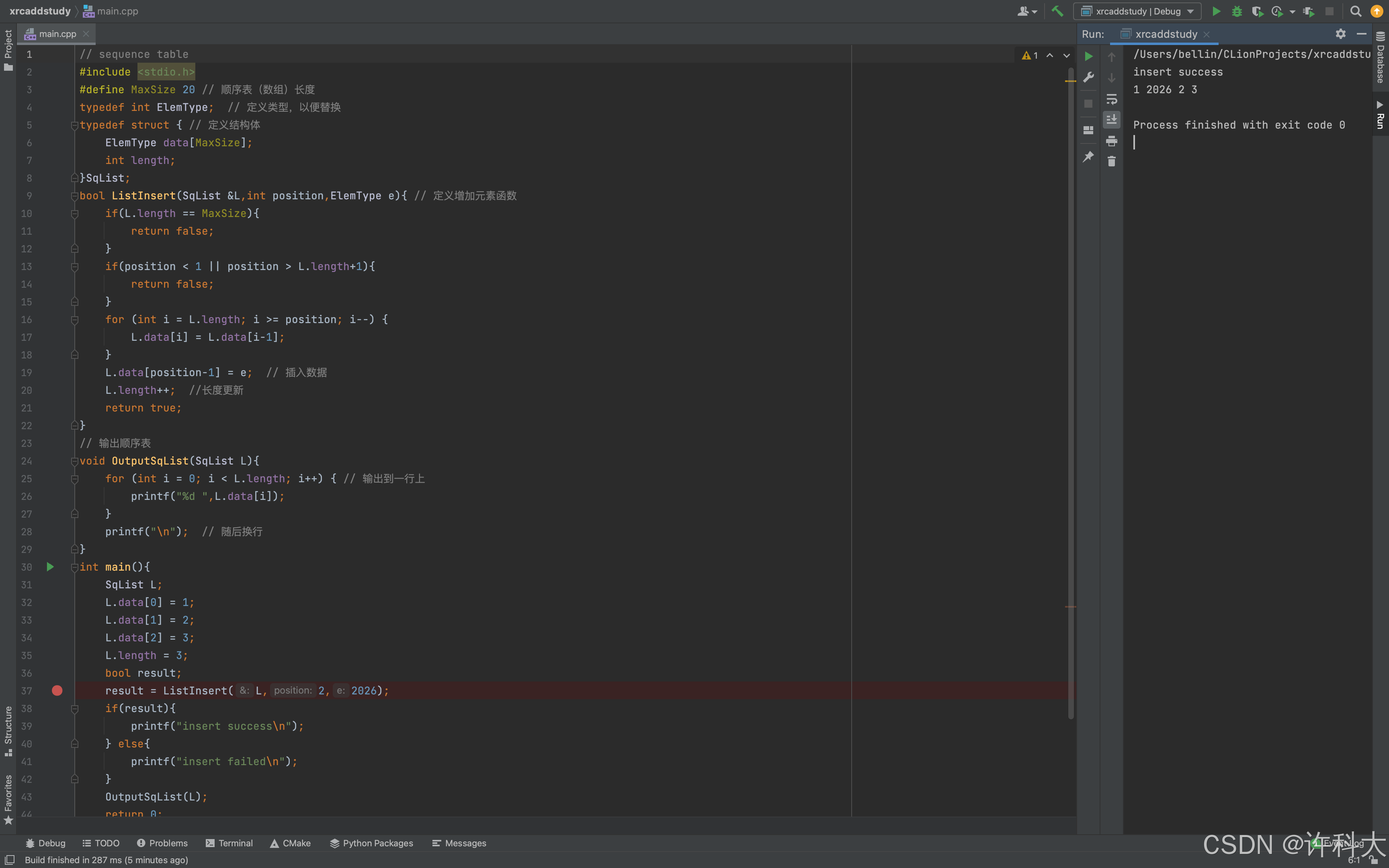Open the Terminal tool window tab
The width and height of the screenshot is (1389, 868).
[x=229, y=843]
